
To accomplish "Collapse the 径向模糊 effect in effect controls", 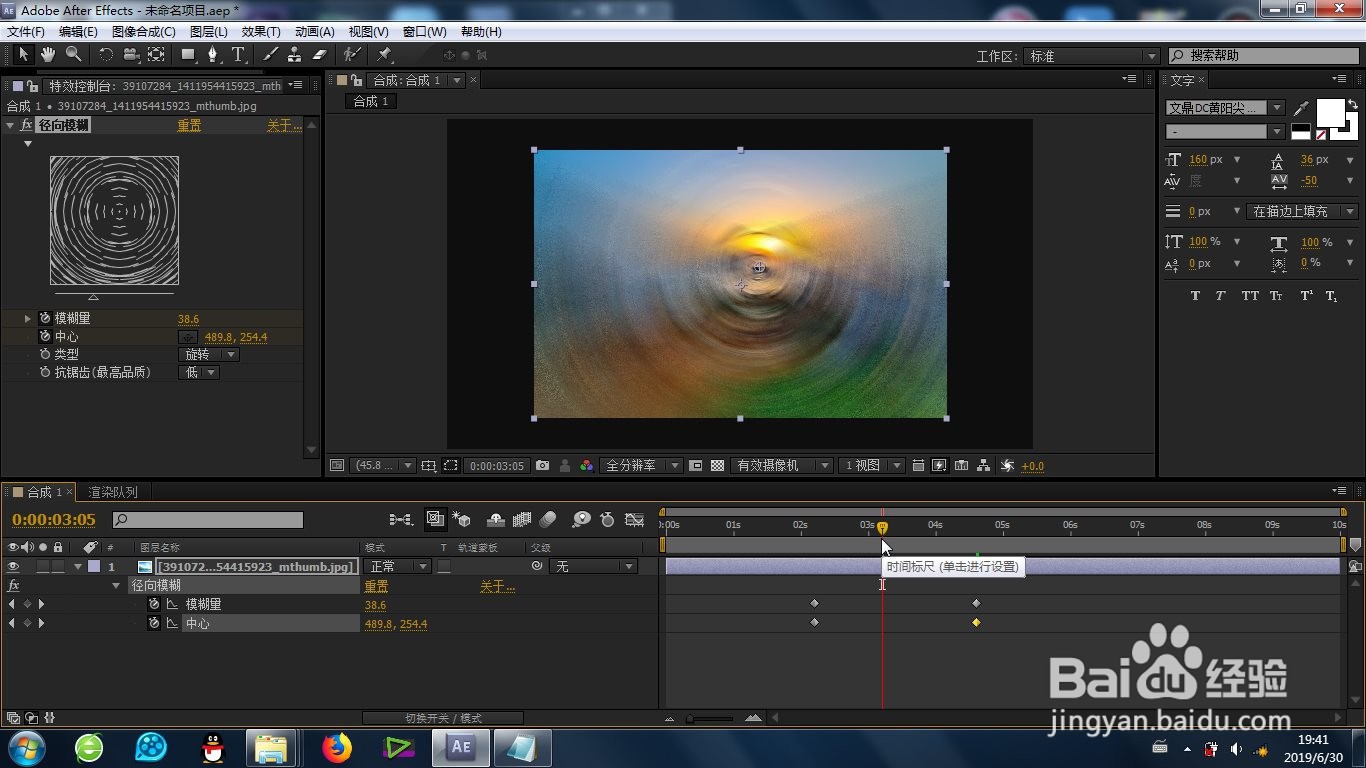I will tap(10, 125).
